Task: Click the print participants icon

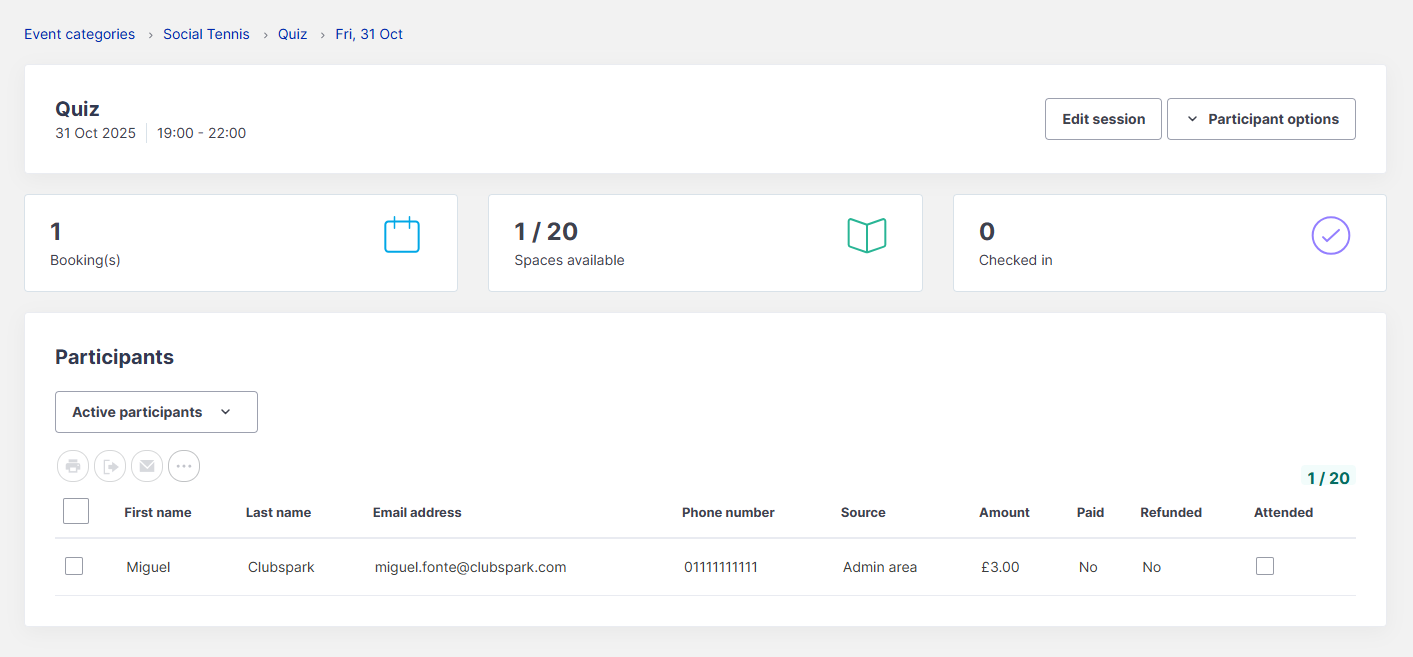Action: [x=73, y=466]
